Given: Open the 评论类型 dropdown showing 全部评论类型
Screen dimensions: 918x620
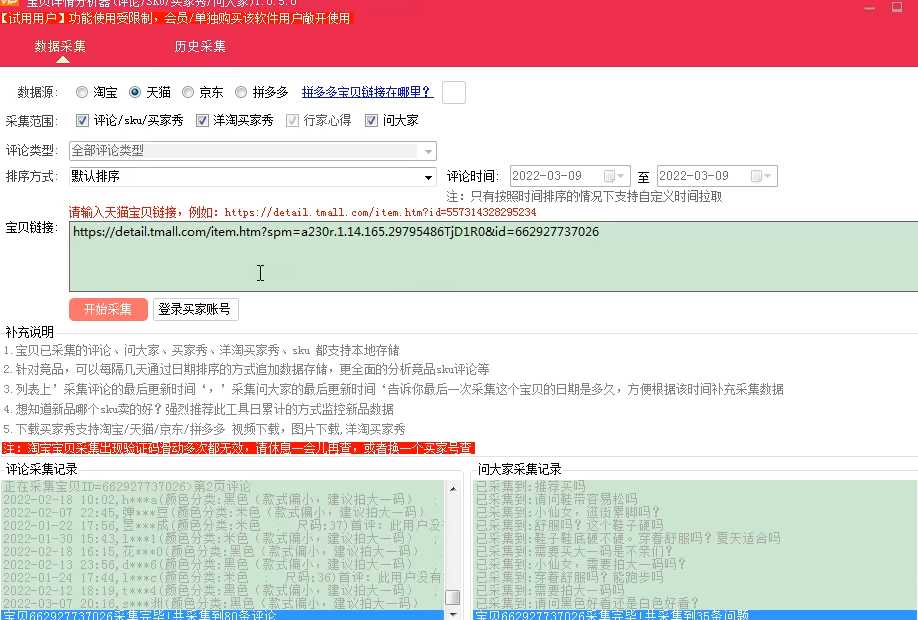Looking at the screenshot, I should (x=253, y=151).
